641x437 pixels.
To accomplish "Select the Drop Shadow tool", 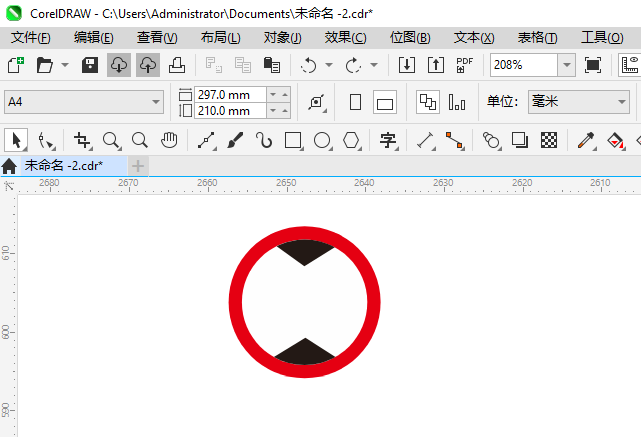I will coord(520,140).
